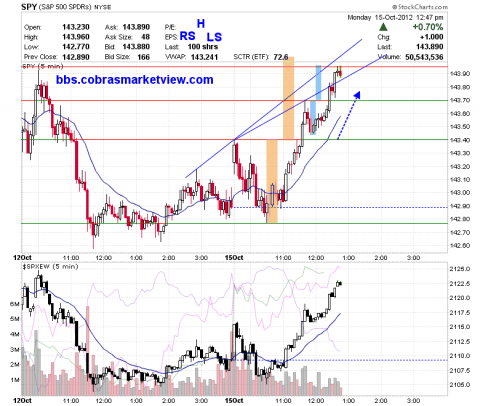Click the 12Oct date marker on lower chart
Viewport: 480px width, 406px height.
point(22,400)
